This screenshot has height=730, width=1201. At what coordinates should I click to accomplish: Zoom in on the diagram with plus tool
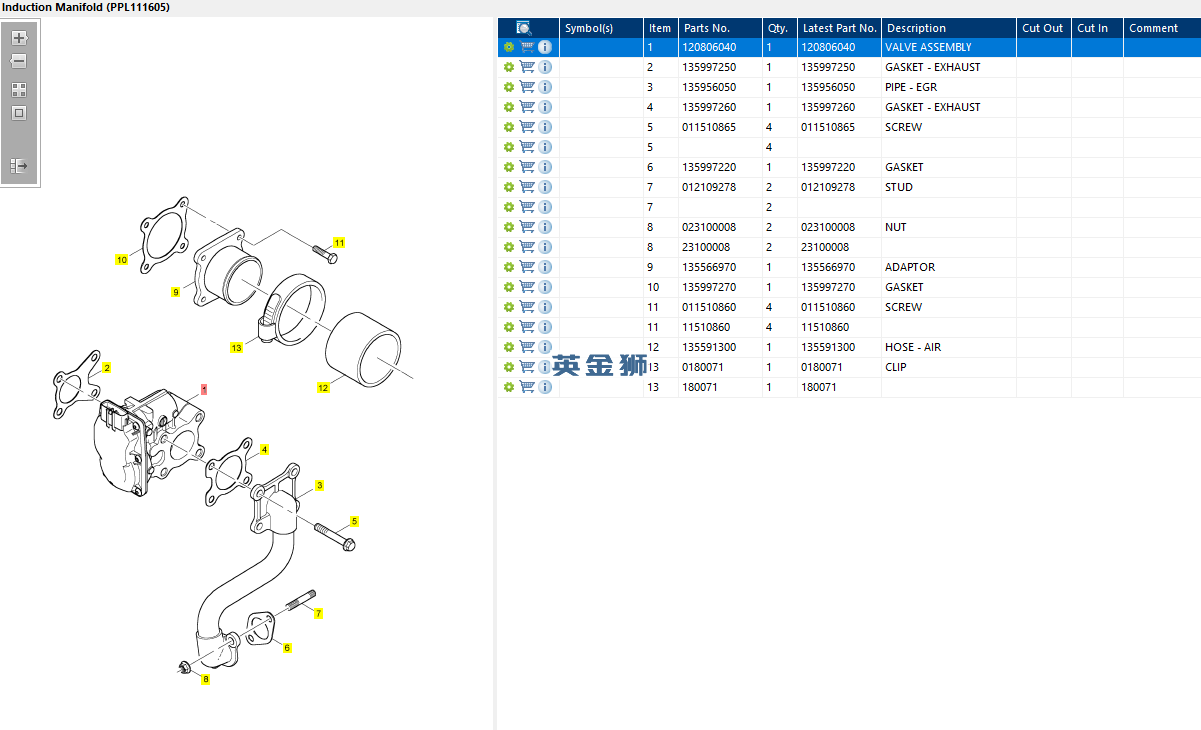point(19,38)
